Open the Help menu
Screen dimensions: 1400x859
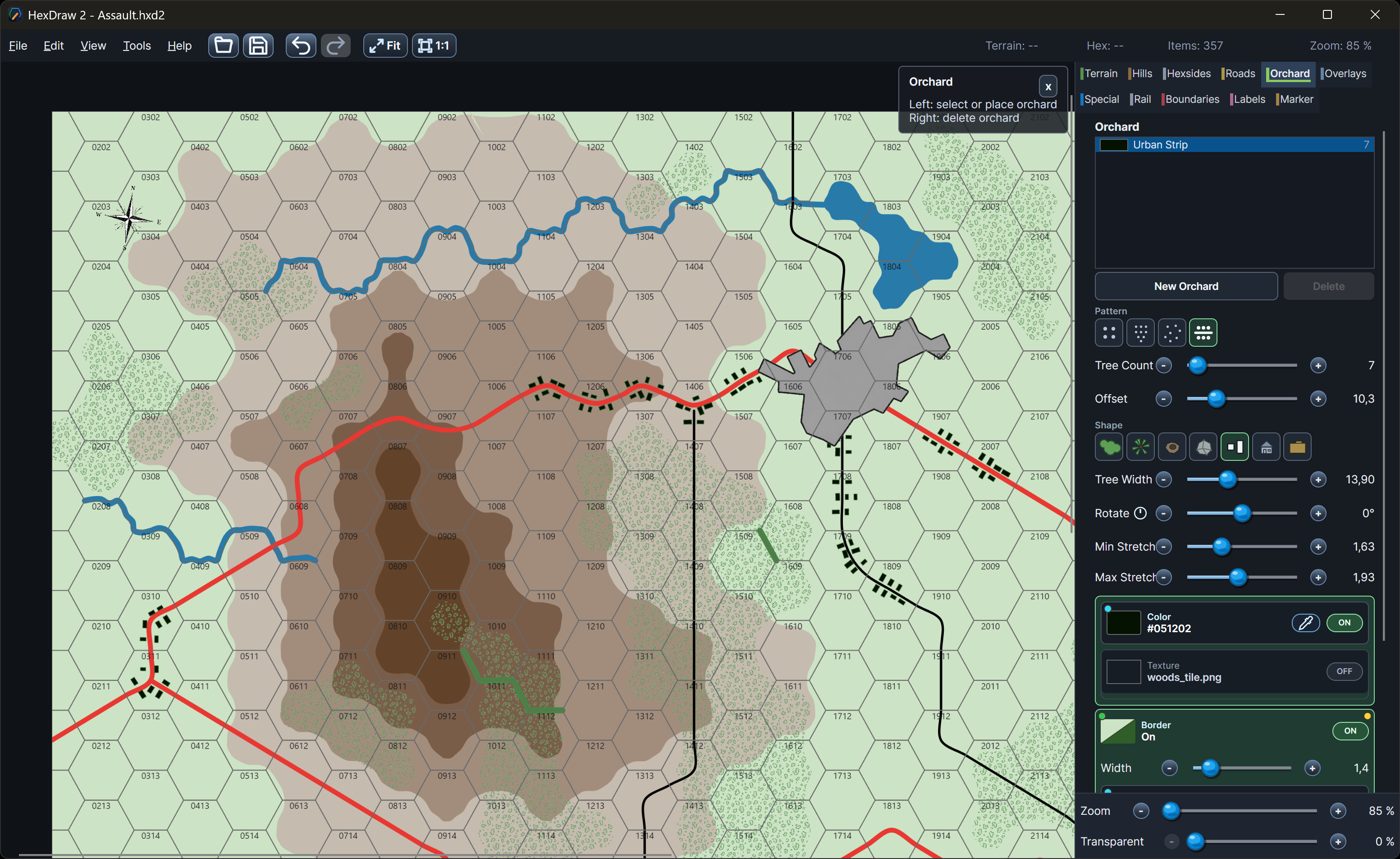[179, 46]
